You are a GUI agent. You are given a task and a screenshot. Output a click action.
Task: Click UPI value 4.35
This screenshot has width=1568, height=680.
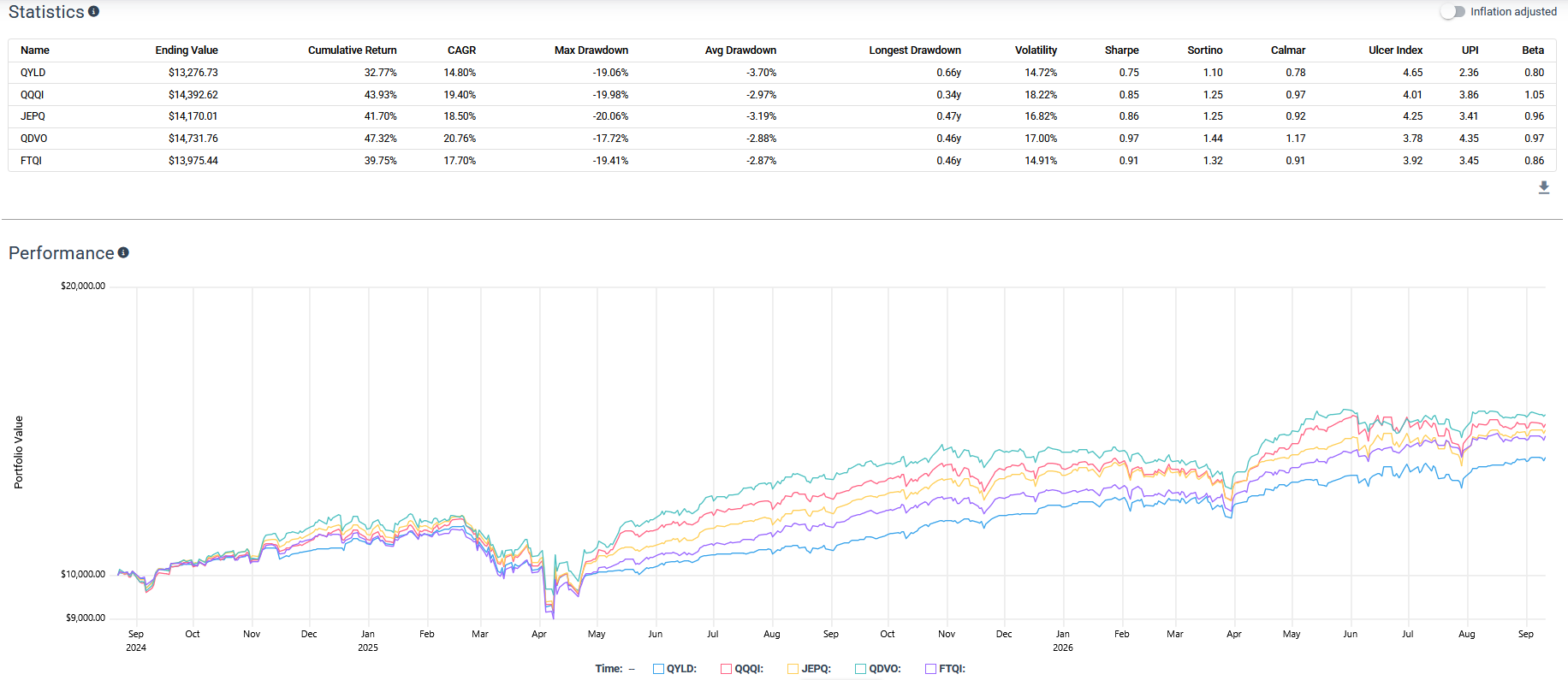(1470, 139)
